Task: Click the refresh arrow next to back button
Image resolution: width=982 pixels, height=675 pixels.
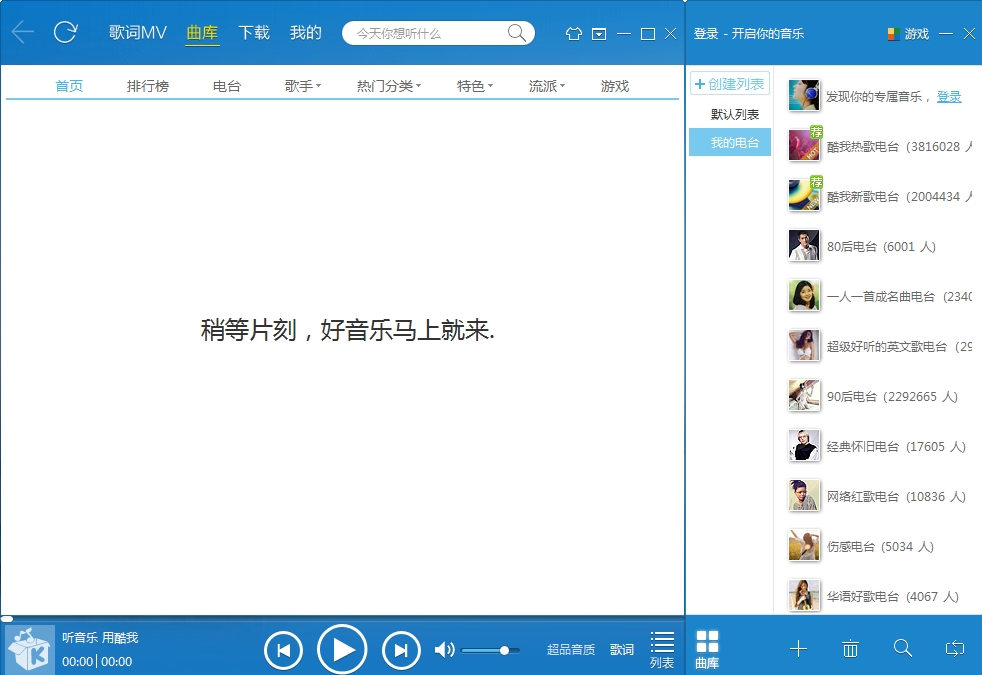Action: (x=64, y=31)
